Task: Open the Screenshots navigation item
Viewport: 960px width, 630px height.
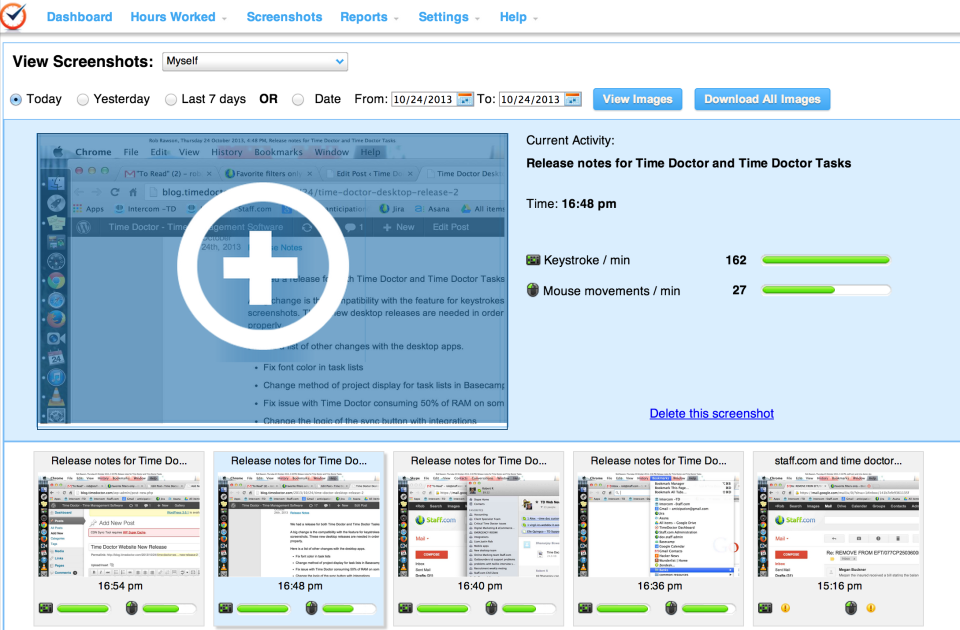Action: point(284,17)
